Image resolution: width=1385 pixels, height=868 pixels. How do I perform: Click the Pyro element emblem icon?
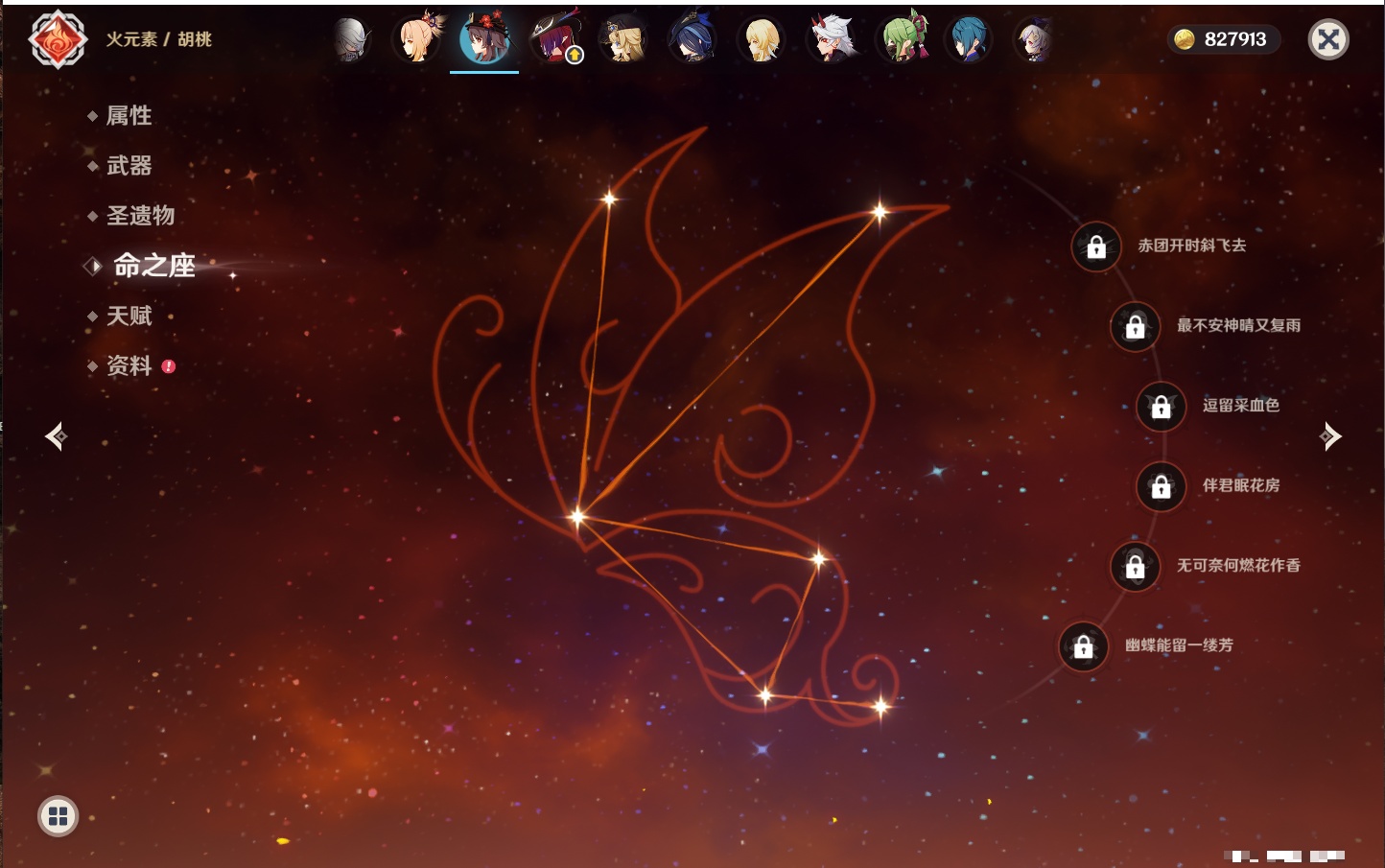click(x=58, y=39)
